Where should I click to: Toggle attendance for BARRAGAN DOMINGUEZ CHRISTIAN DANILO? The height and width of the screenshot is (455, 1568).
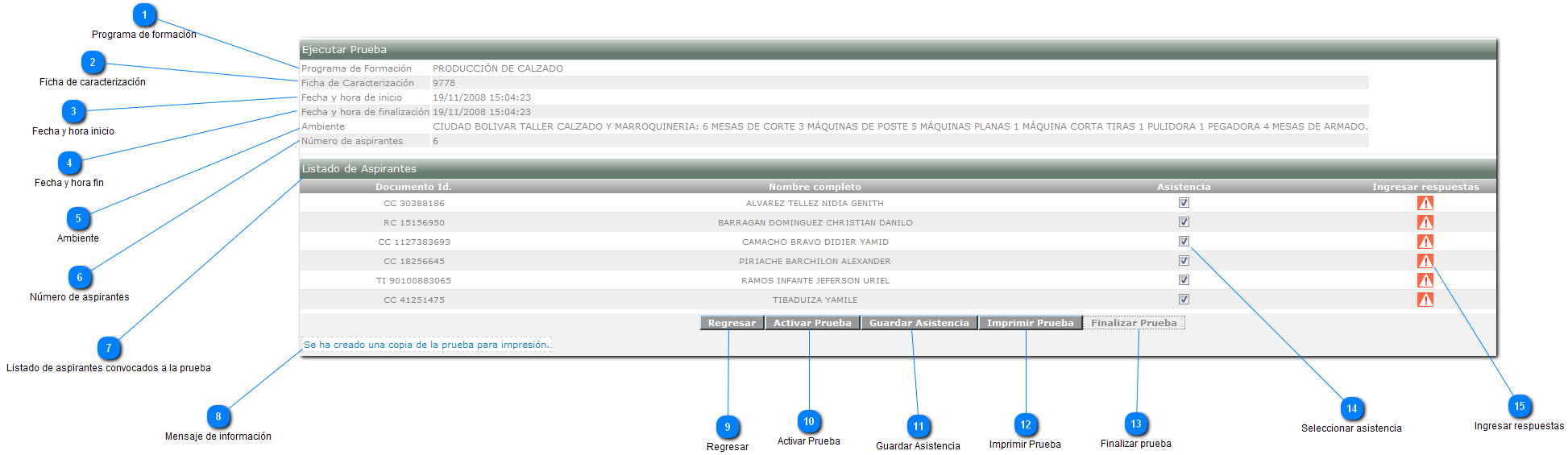coord(1184,222)
